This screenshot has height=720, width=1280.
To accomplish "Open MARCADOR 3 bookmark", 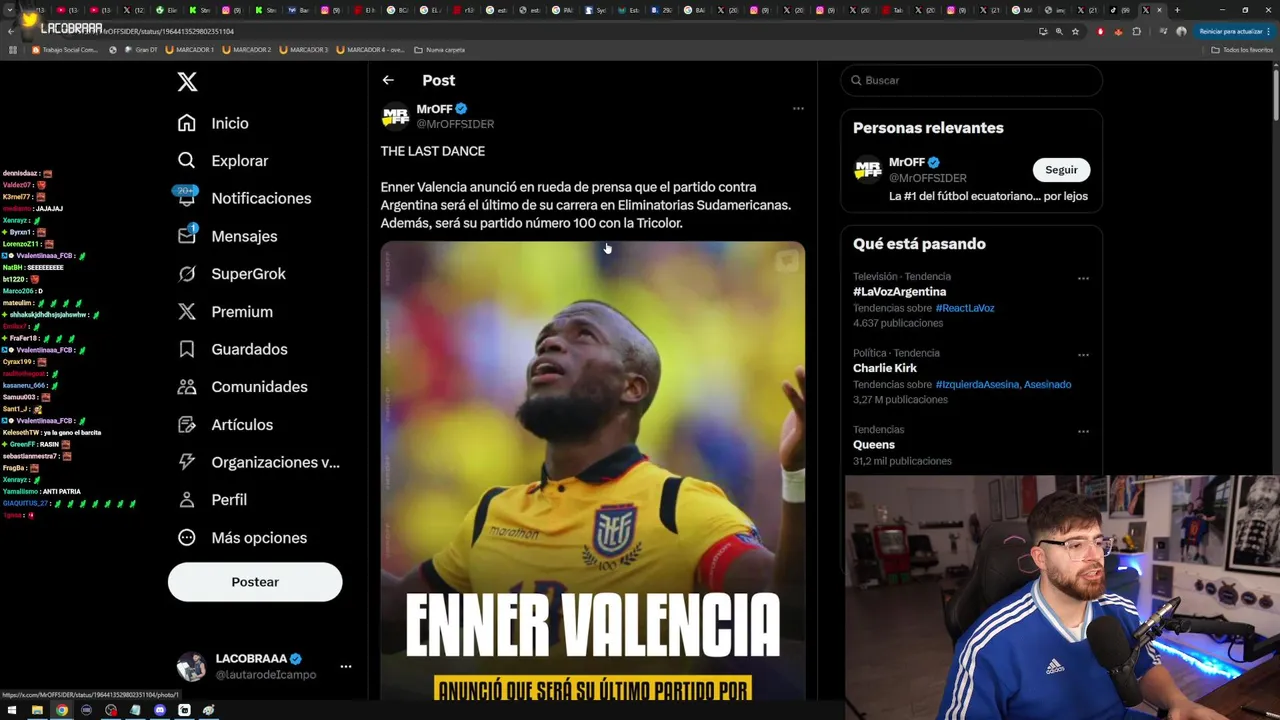I will [304, 49].
